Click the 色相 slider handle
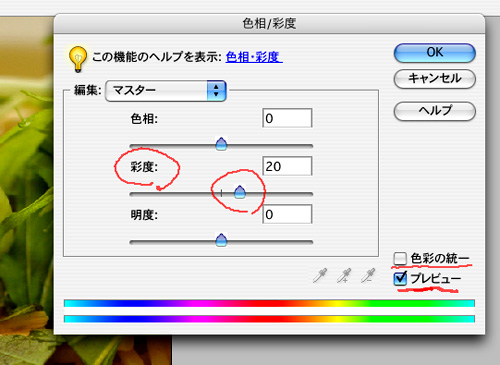The height and width of the screenshot is (365, 500). point(221,144)
